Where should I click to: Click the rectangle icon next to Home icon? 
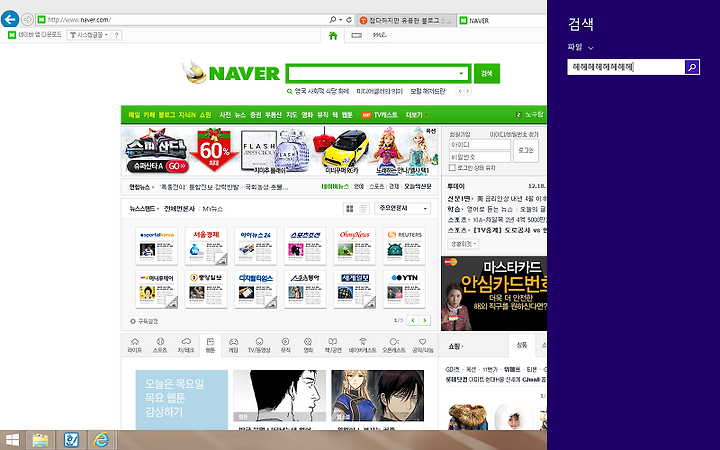pyautogui.click(x=356, y=35)
